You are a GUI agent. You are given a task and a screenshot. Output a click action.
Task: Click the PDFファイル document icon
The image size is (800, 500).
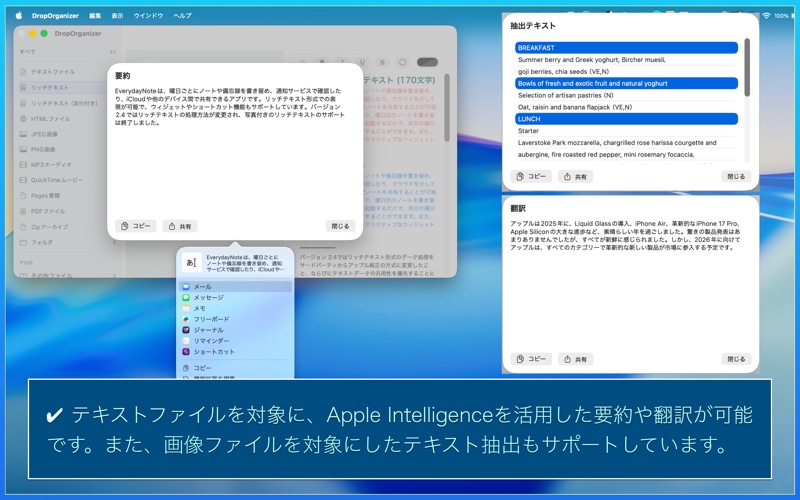pos(23,211)
